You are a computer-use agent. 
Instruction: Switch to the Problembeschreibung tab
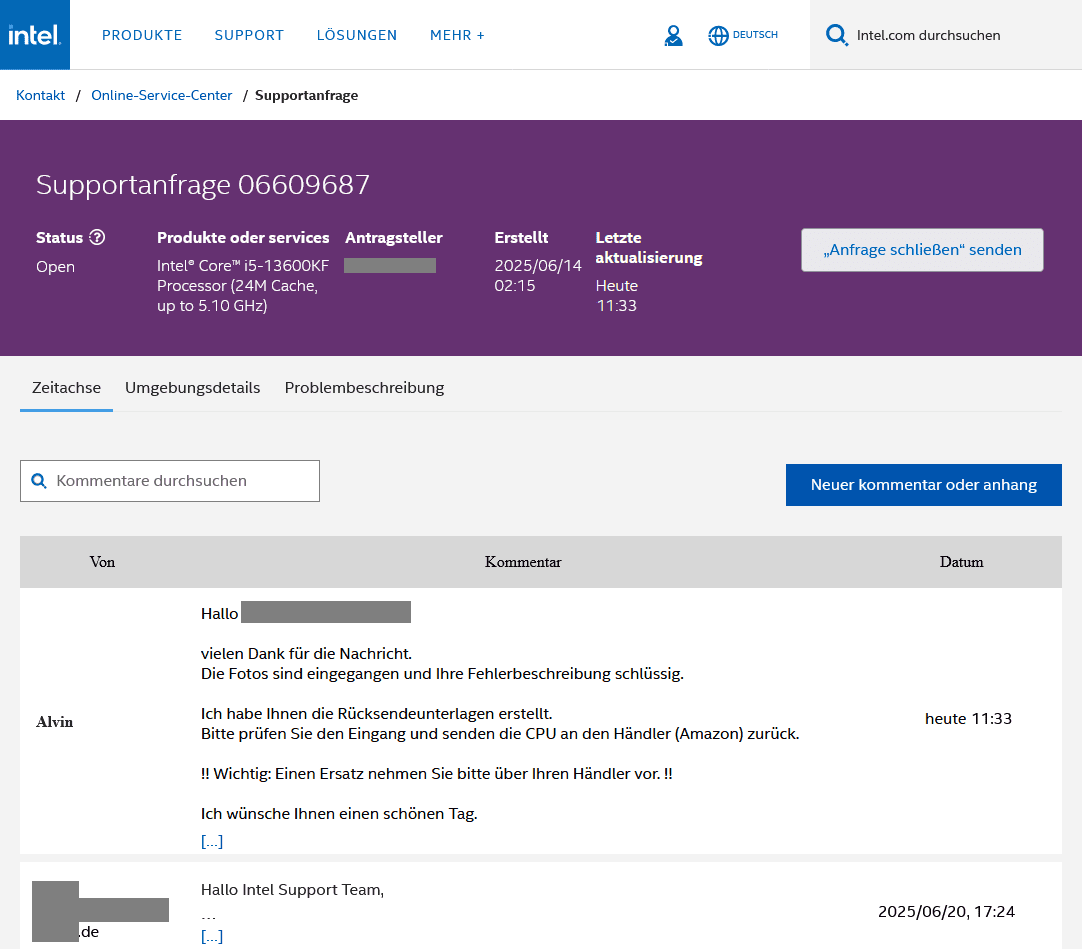pos(364,388)
